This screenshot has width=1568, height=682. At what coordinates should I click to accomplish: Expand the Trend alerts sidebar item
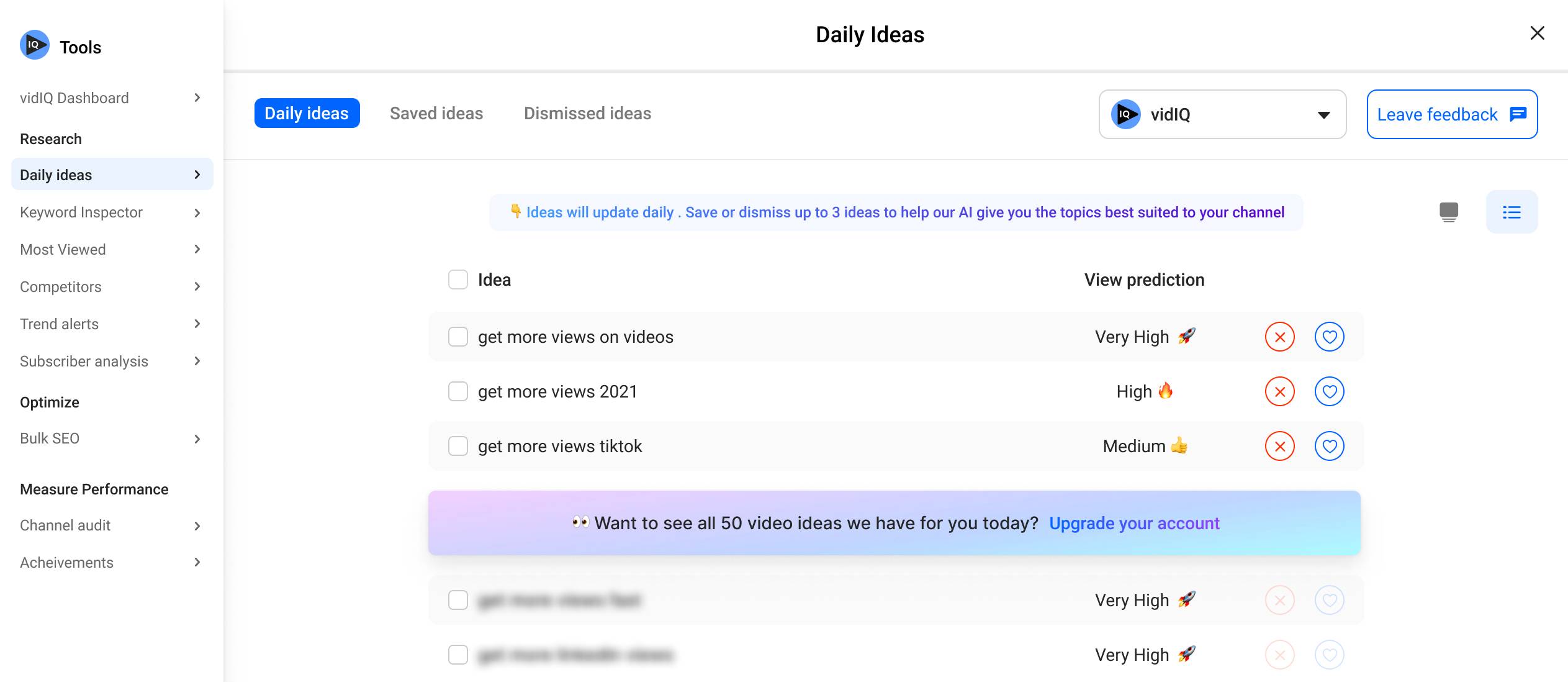pos(112,324)
